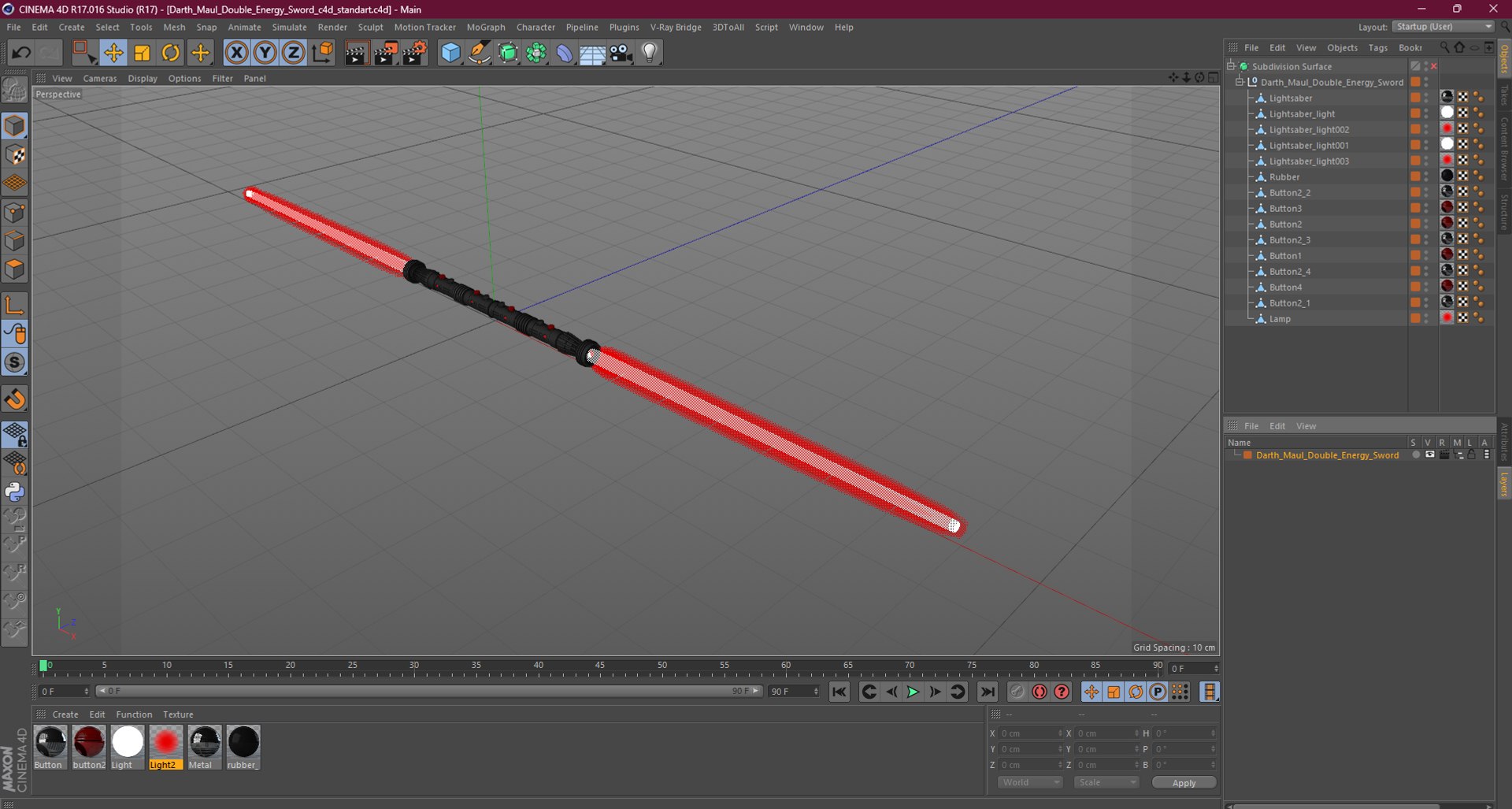
Task: Toggle rotation keyframe recording
Action: [1136, 692]
